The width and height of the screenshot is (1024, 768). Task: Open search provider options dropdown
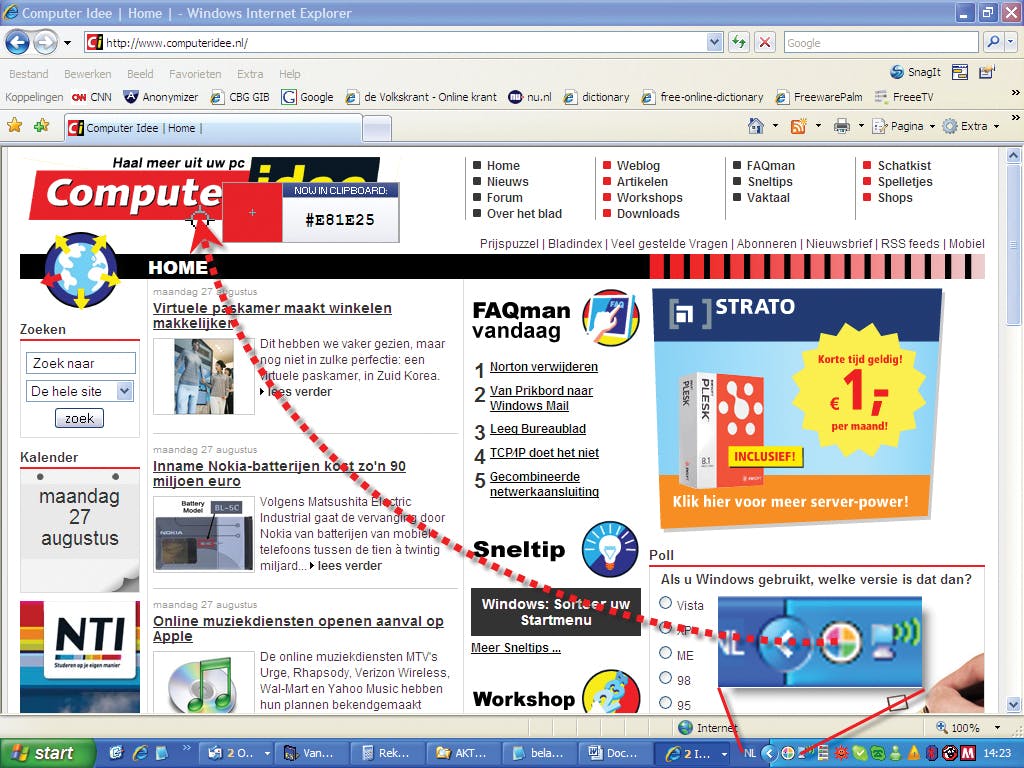pyautogui.click(x=1010, y=42)
